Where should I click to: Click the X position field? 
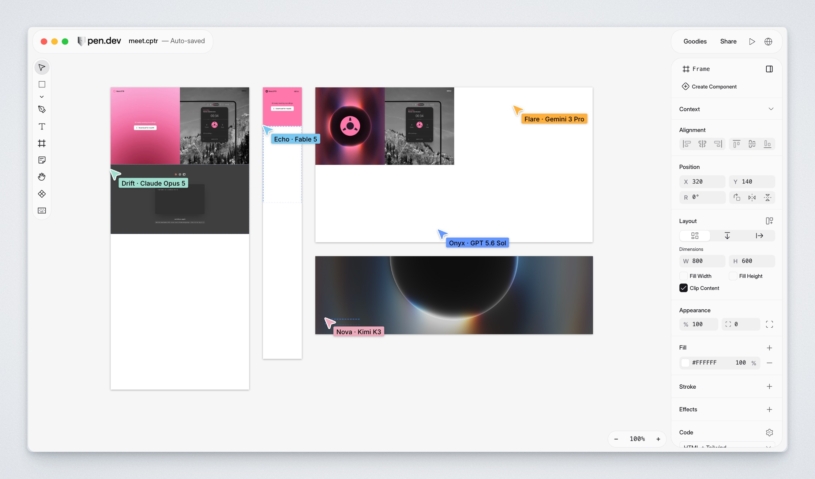tap(702, 182)
